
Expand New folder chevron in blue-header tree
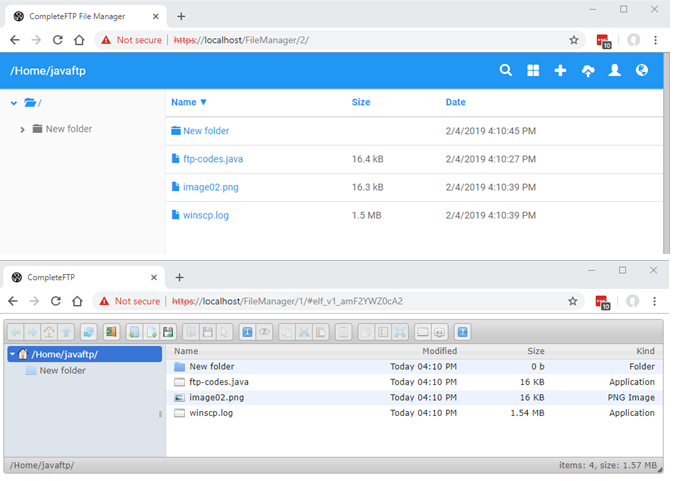pos(22,129)
